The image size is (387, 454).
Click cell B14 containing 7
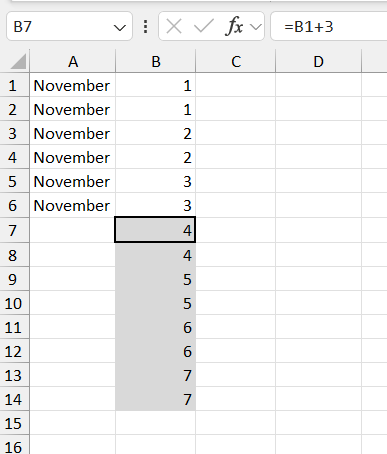pos(156,399)
